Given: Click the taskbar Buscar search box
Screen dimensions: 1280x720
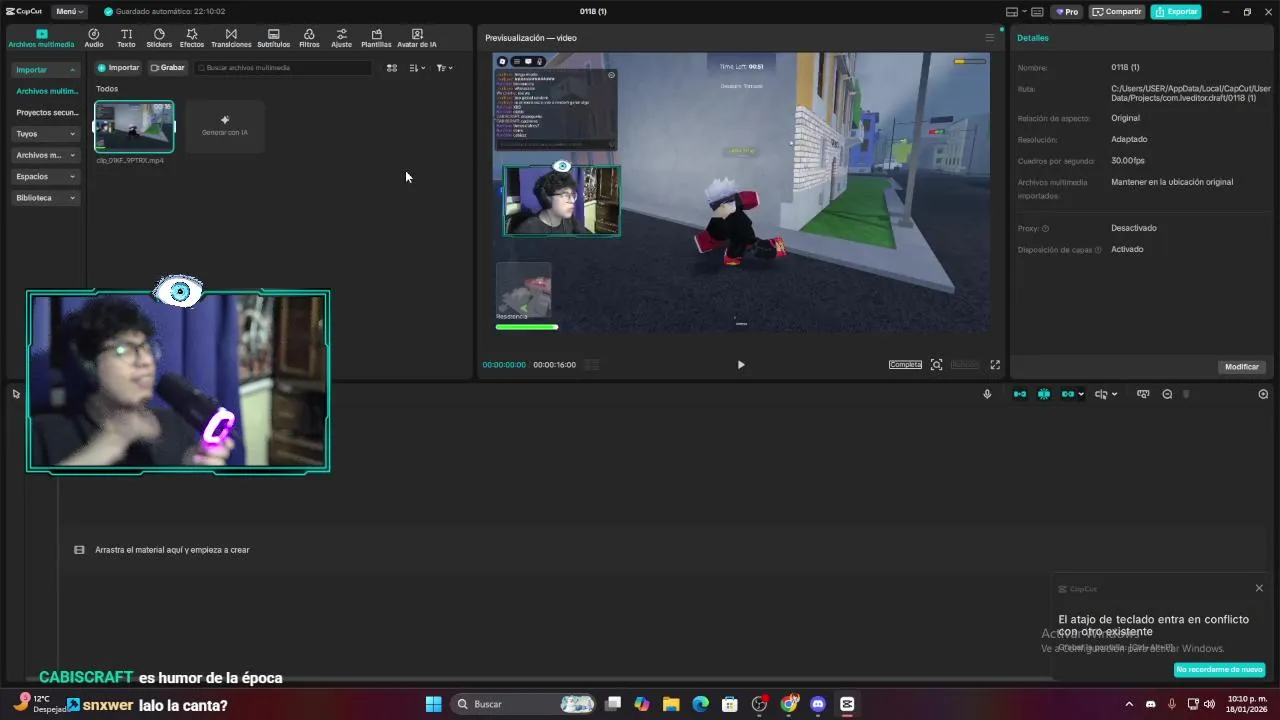Looking at the screenshot, I should (x=525, y=704).
